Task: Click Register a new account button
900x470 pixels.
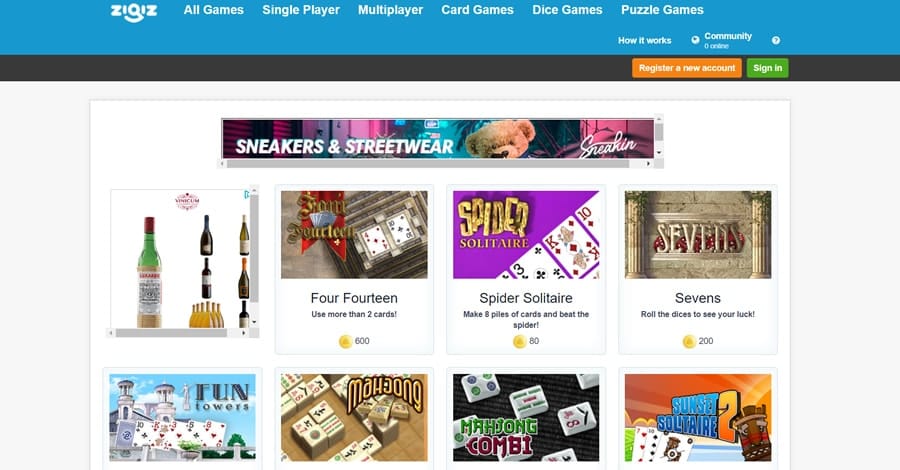Action: 687,68
